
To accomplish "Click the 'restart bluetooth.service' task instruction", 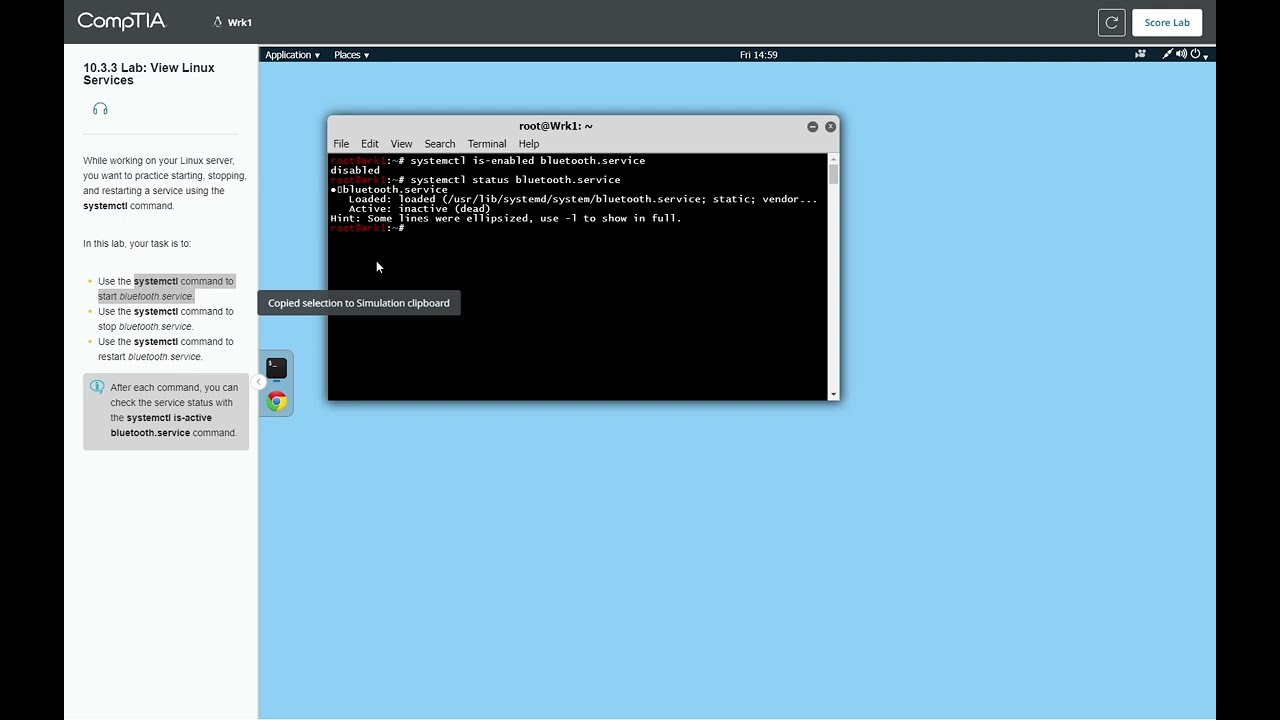I will (x=166, y=349).
